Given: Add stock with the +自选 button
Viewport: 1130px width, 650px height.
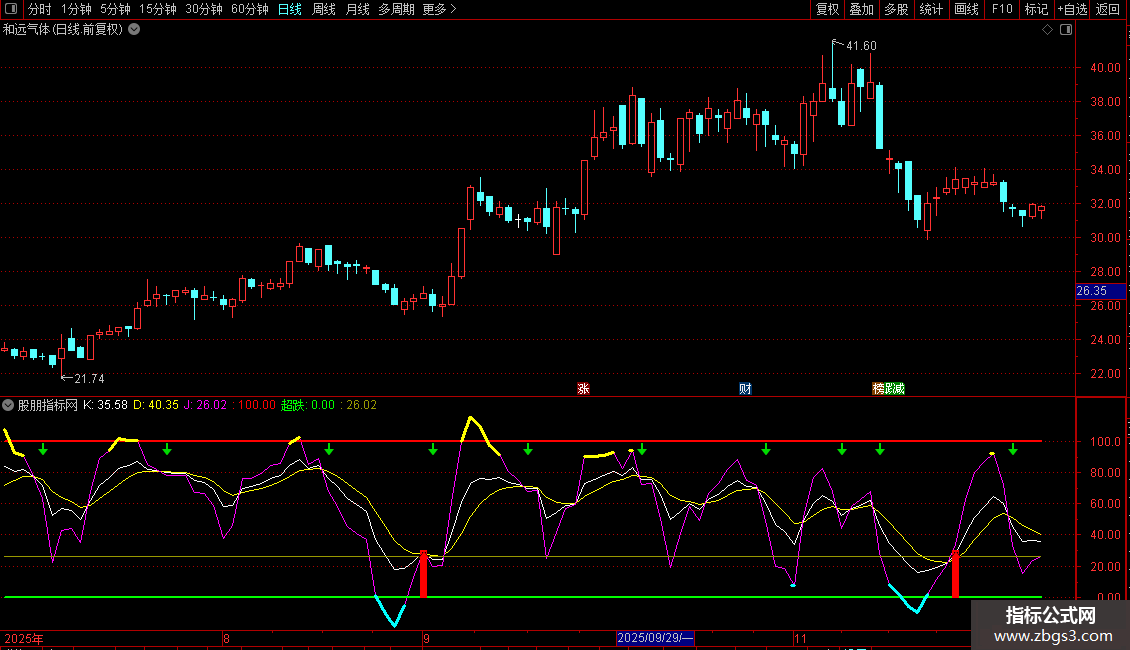Looking at the screenshot, I should [1071, 10].
